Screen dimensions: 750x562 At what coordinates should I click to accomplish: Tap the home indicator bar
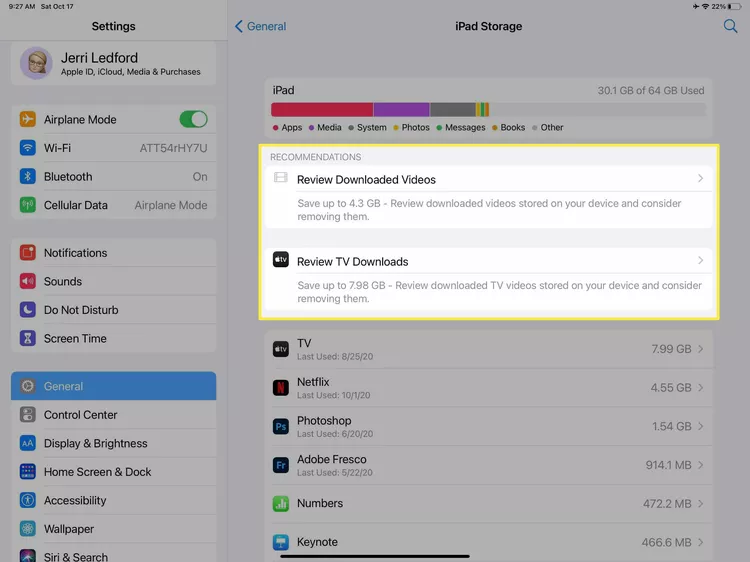(375, 556)
